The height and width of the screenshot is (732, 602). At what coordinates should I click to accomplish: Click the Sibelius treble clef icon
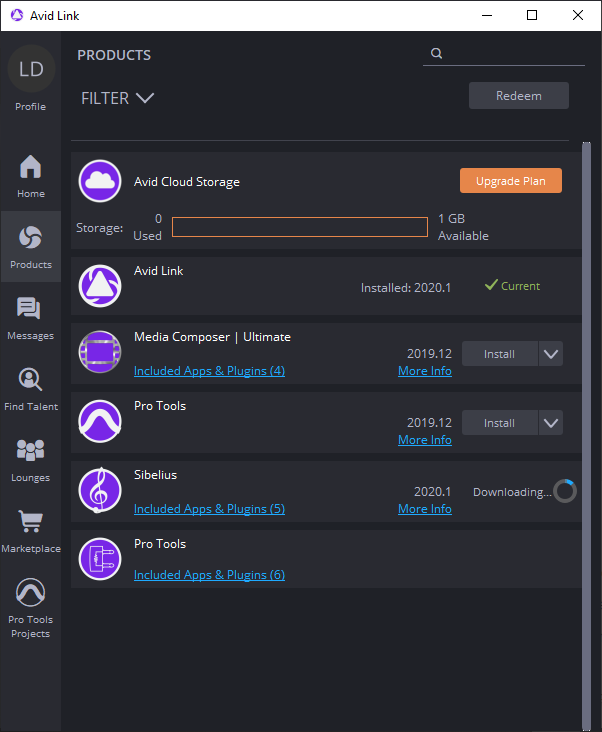coord(100,490)
